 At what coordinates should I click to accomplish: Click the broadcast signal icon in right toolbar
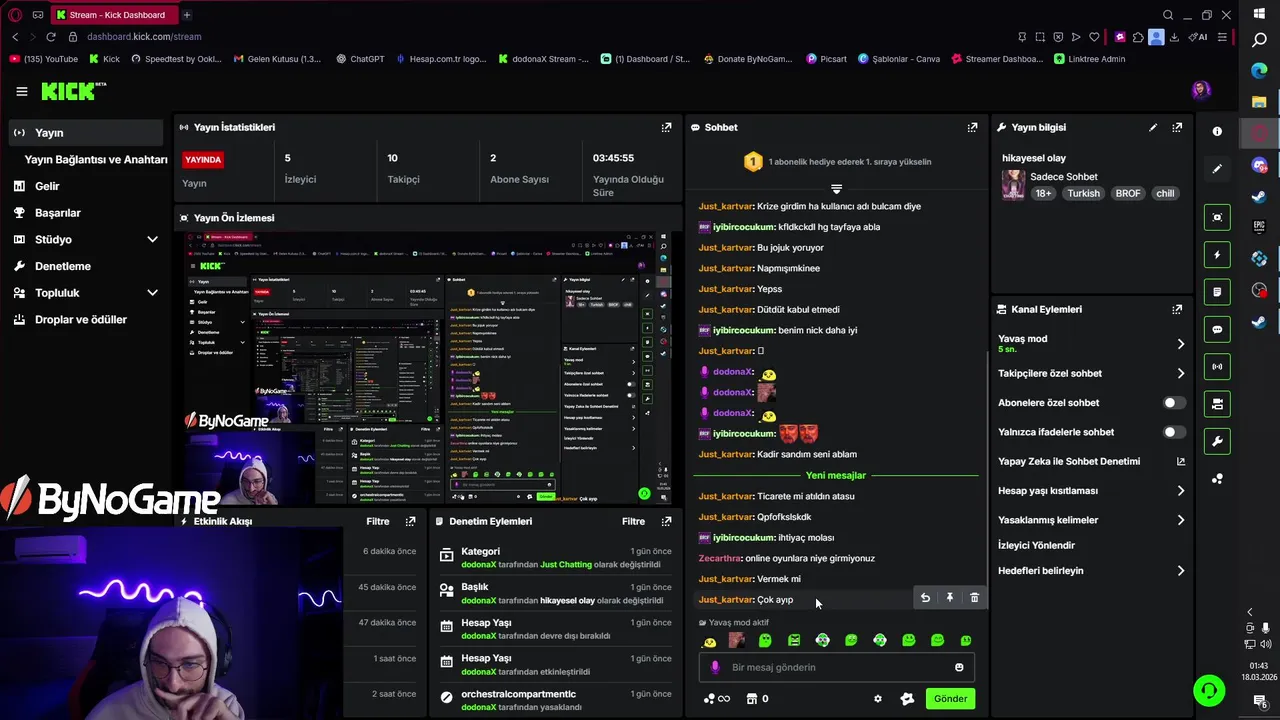pos(1217,366)
